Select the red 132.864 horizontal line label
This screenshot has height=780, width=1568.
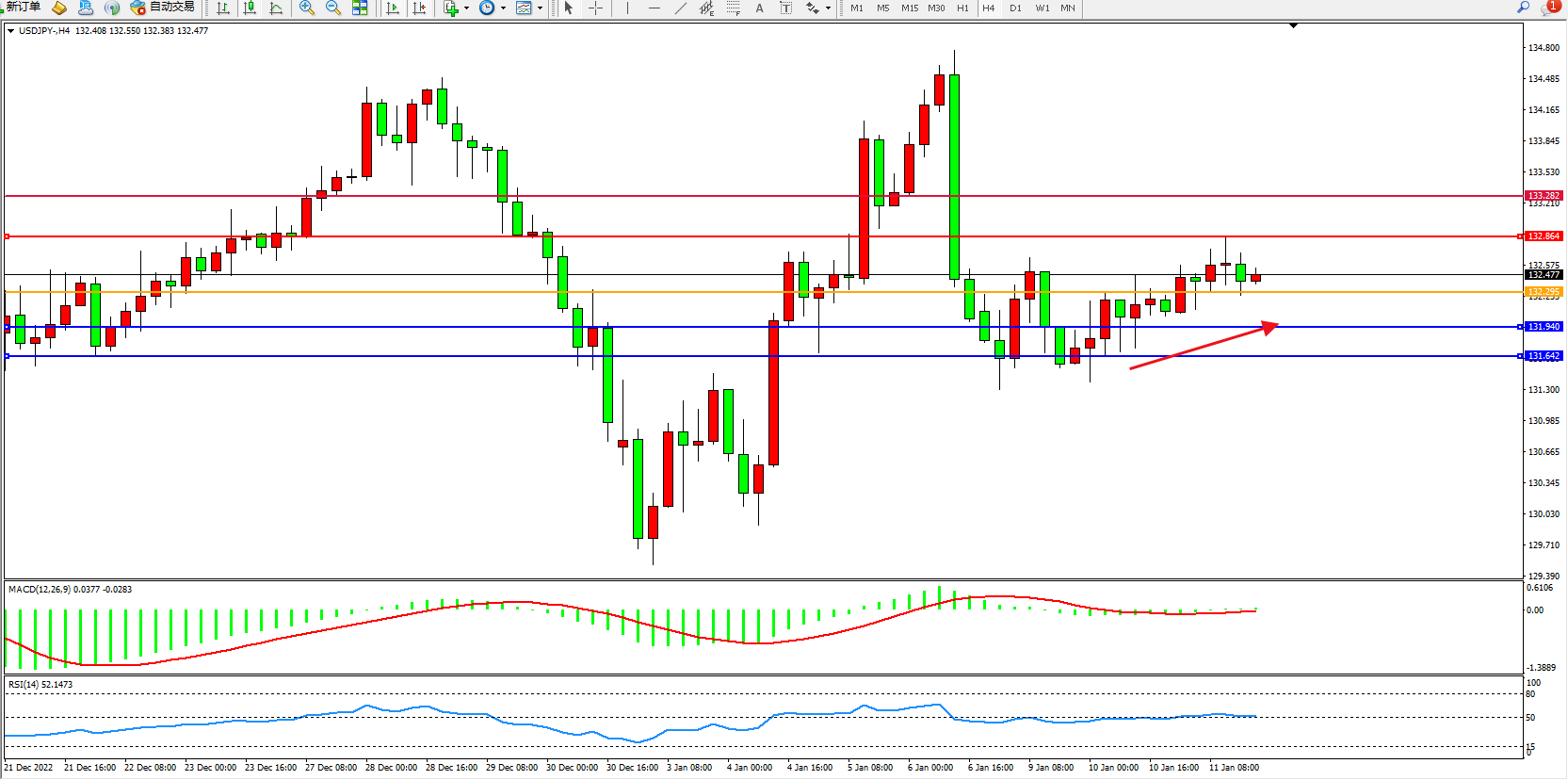(1544, 236)
